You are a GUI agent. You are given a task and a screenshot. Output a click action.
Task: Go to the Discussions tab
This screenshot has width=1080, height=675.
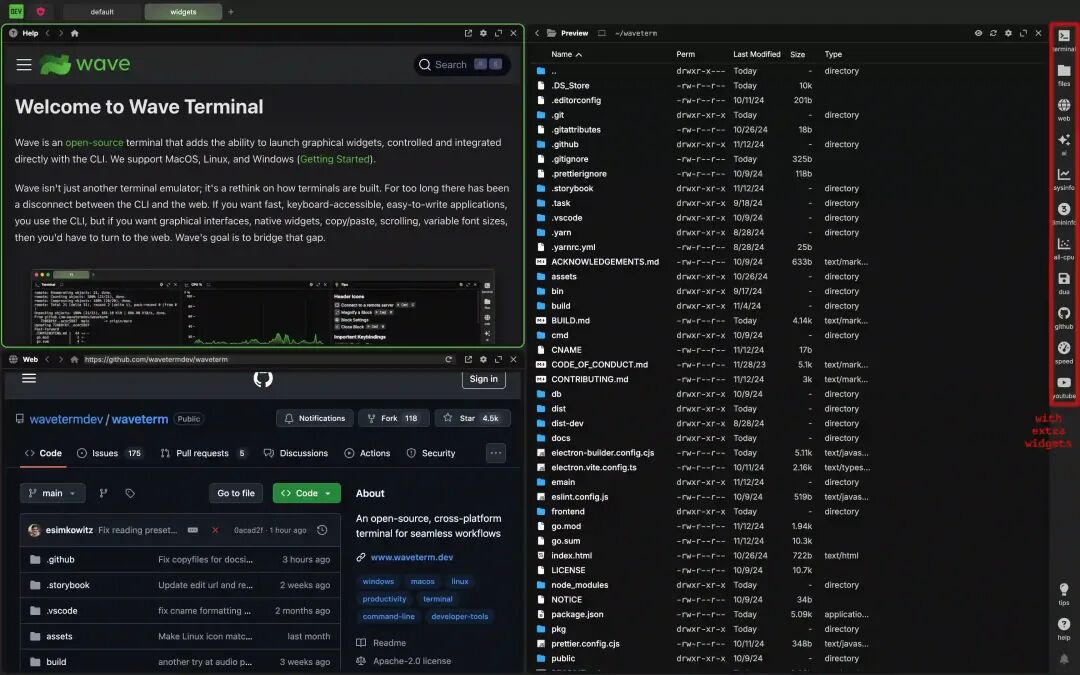tap(295, 453)
